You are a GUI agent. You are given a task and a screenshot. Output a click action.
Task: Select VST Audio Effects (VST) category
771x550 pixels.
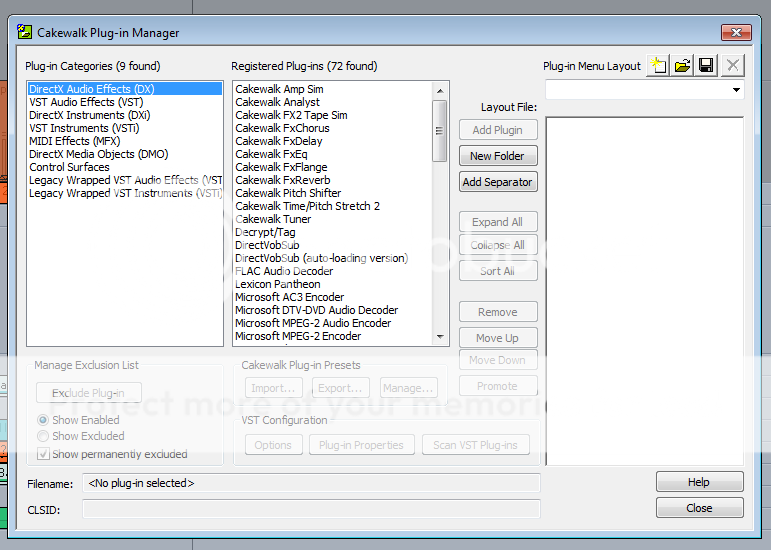point(85,102)
